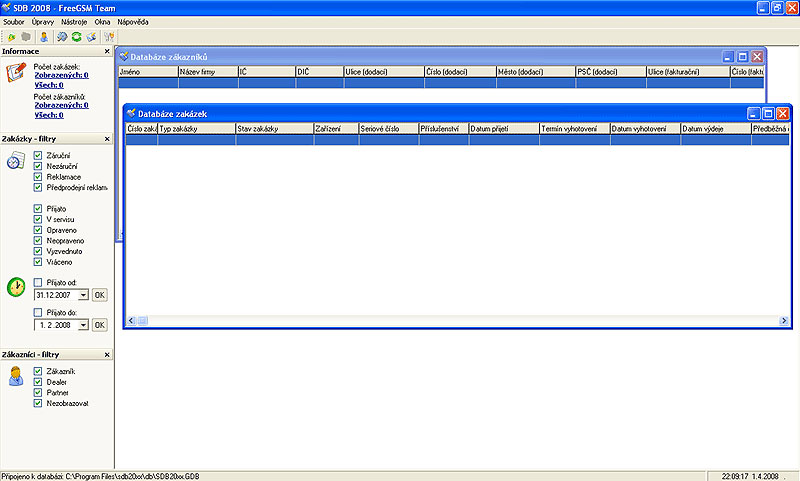Click the person icon in Zákazníci filtry

click(16, 376)
